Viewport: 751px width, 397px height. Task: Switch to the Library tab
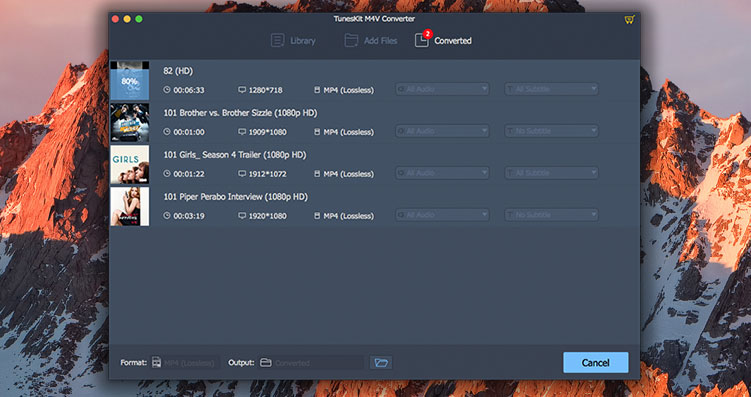coord(293,41)
